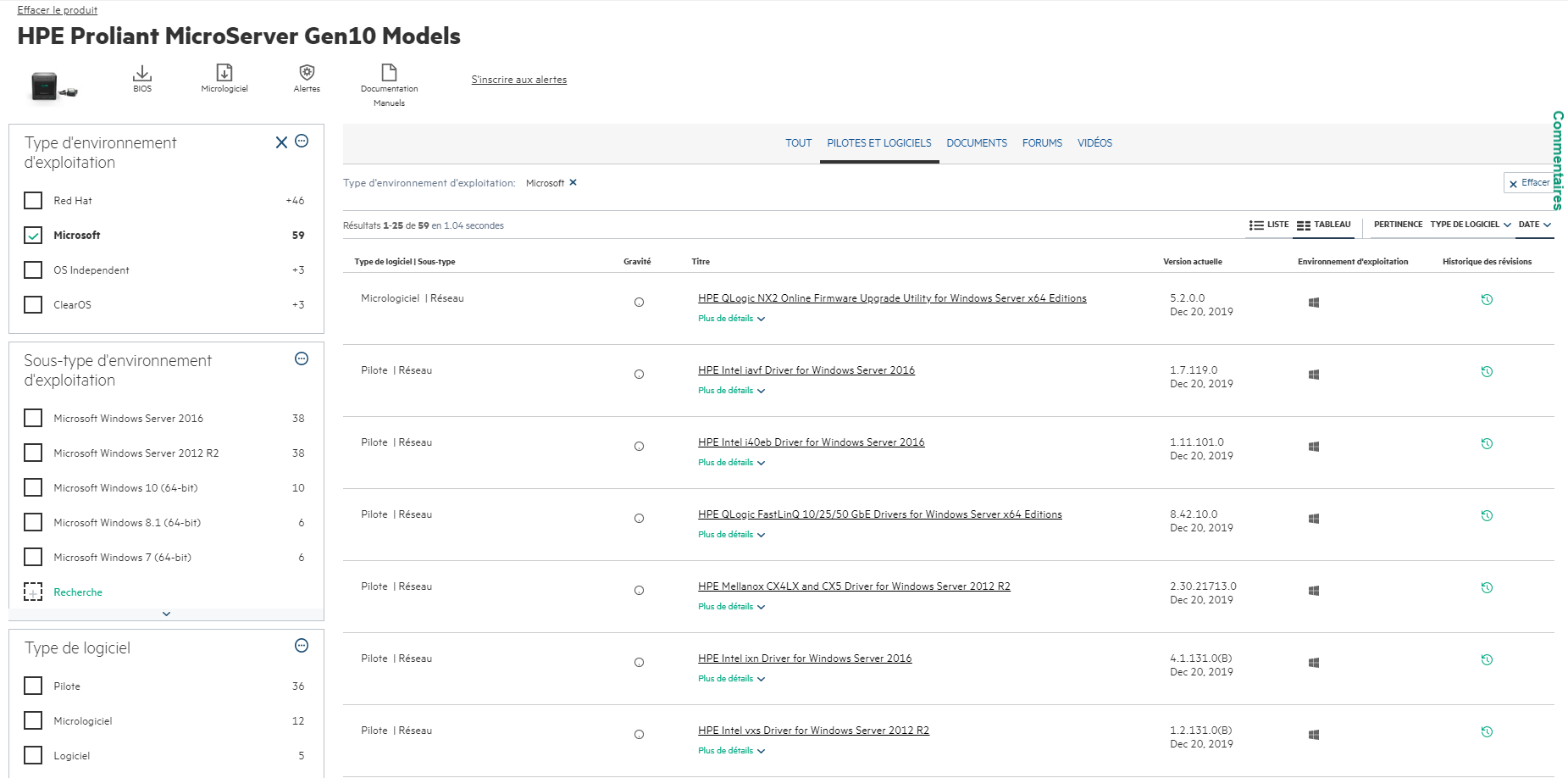The height and width of the screenshot is (778, 1568).
Task: Open revision history for Intel ixn Driver
Action: click(1487, 659)
